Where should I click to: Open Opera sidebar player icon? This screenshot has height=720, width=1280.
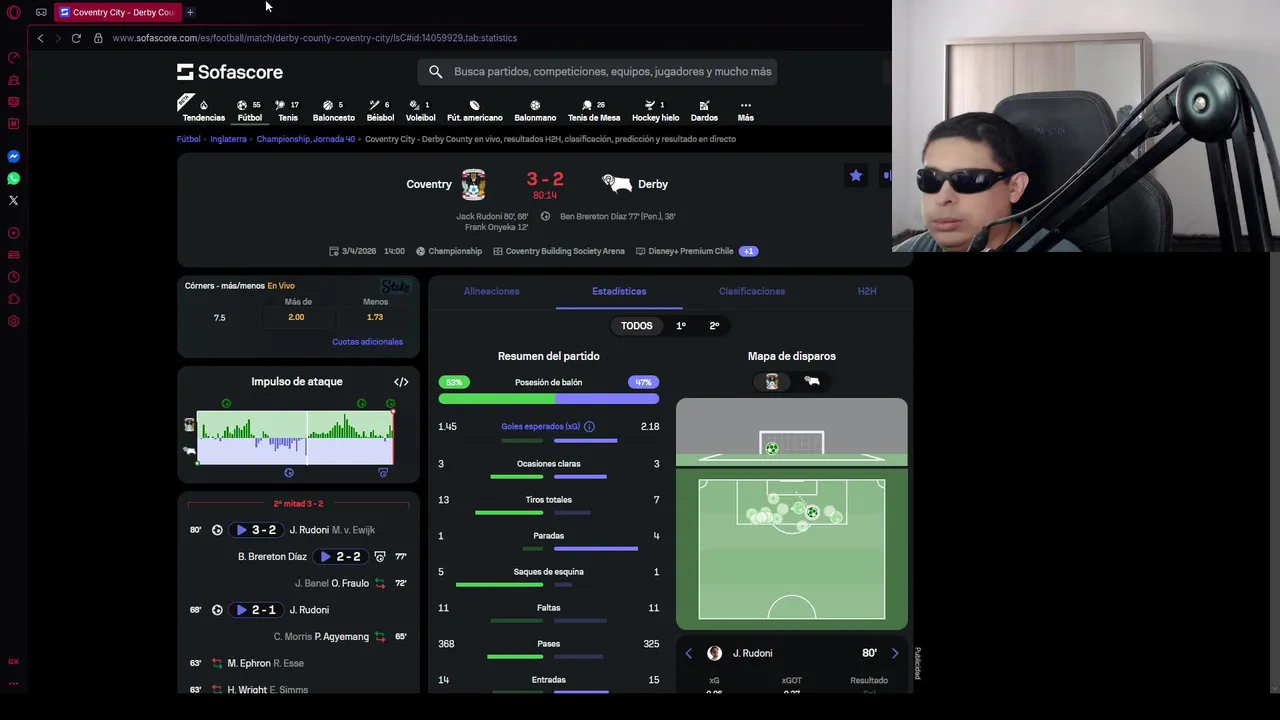[x=14, y=233]
